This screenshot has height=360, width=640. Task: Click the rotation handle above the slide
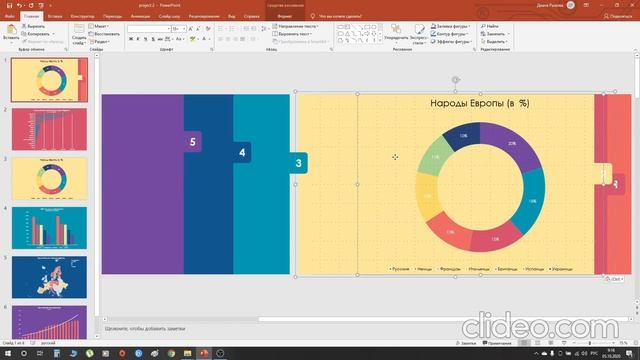coord(456,80)
